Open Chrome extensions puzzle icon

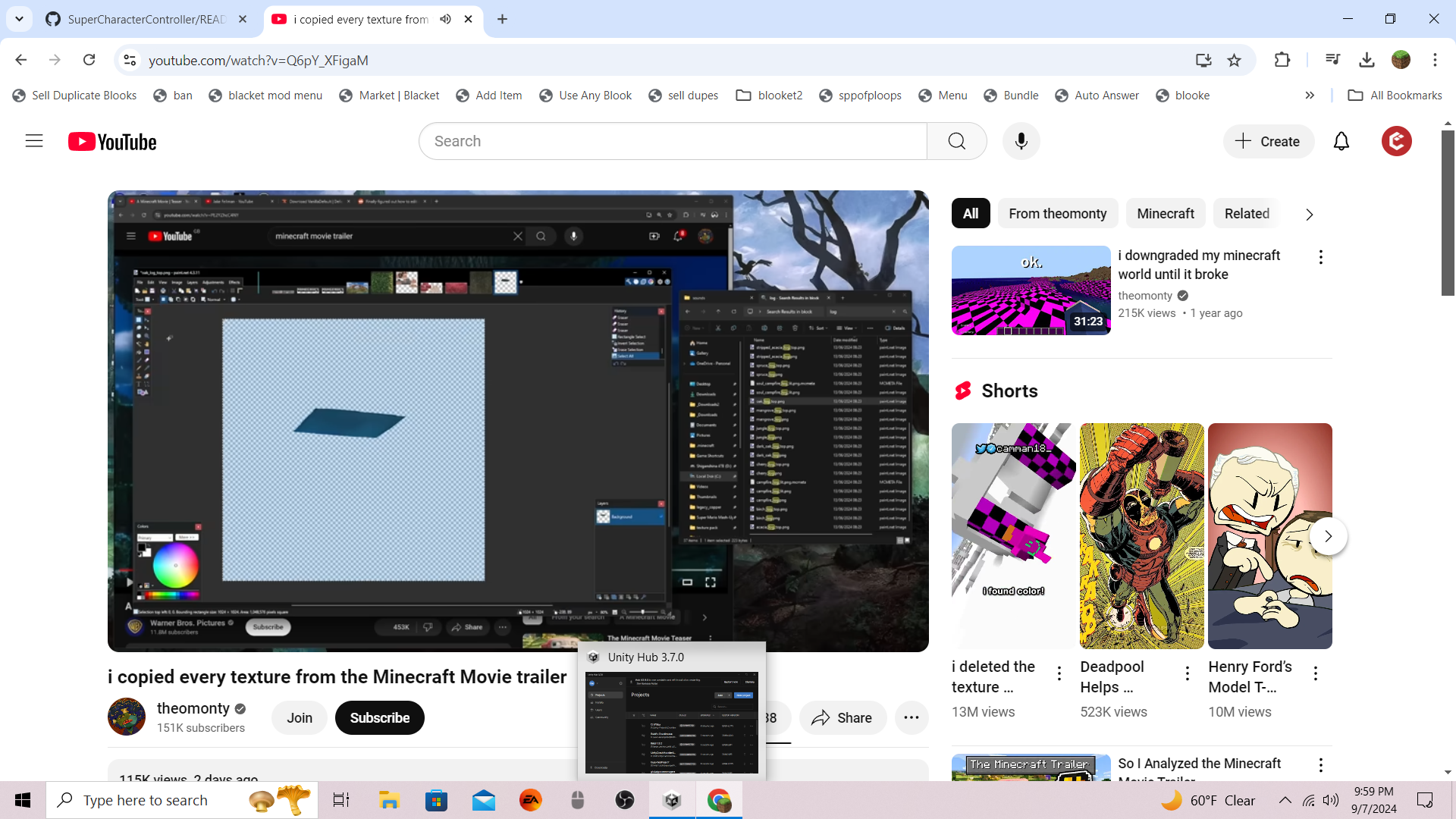[x=1282, y=60]
